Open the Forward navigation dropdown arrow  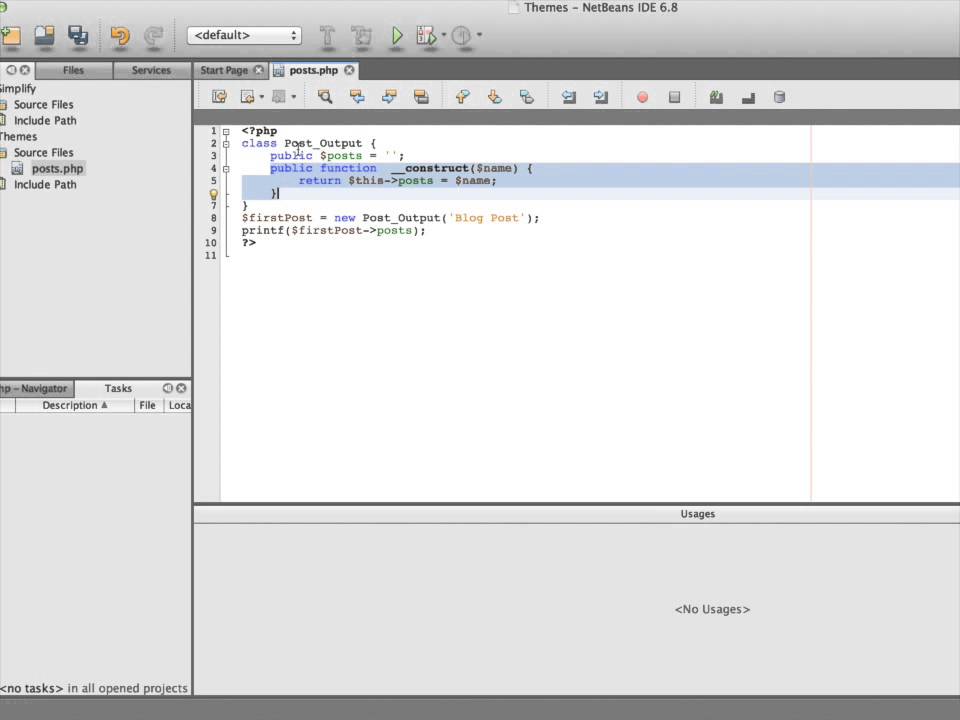(x=294, y=97)
